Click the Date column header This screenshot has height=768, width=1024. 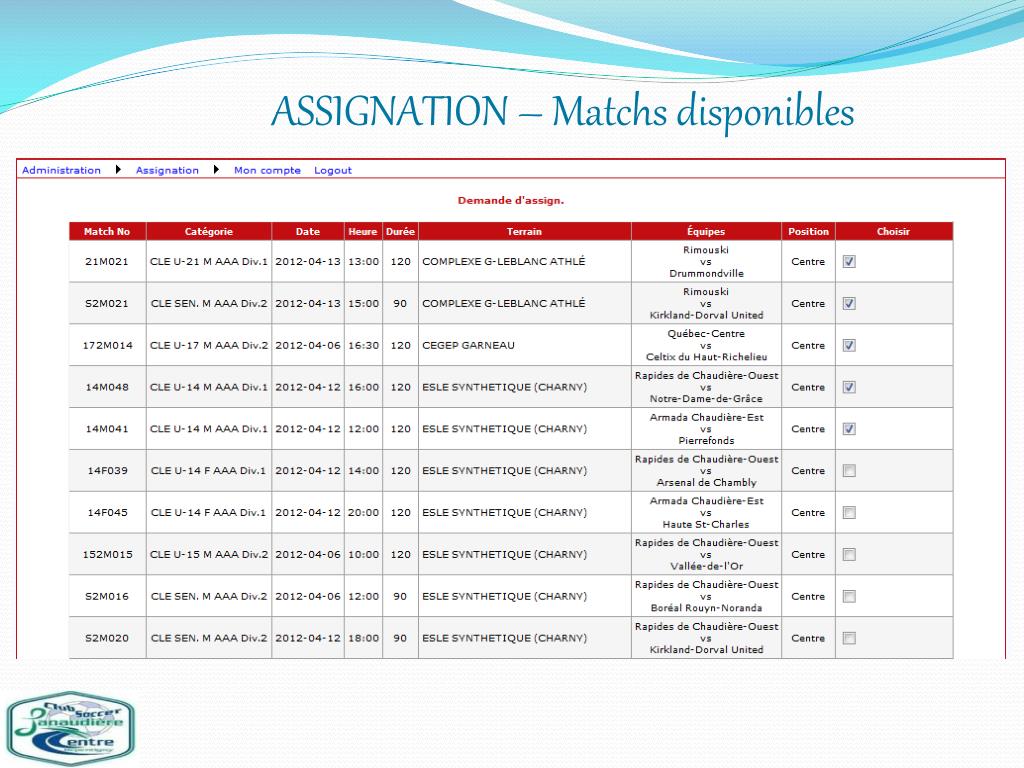pos(308,231)
